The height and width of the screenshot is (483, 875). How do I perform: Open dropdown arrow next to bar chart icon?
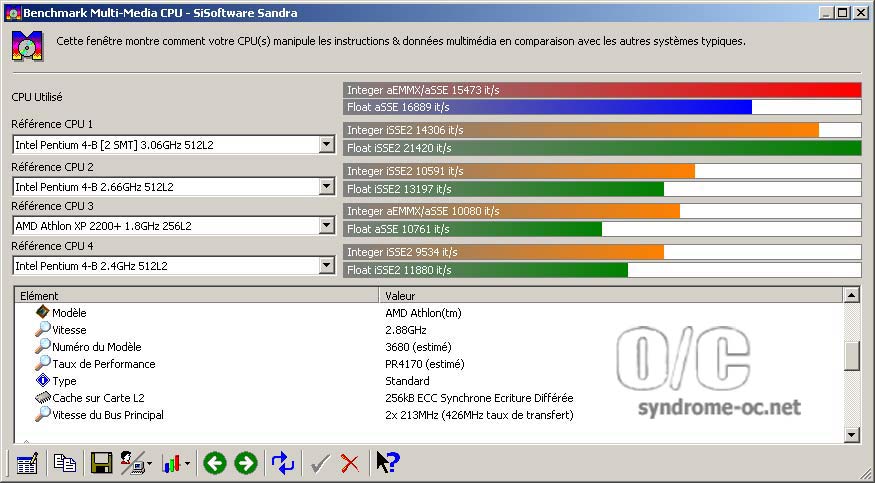(187, 463)
